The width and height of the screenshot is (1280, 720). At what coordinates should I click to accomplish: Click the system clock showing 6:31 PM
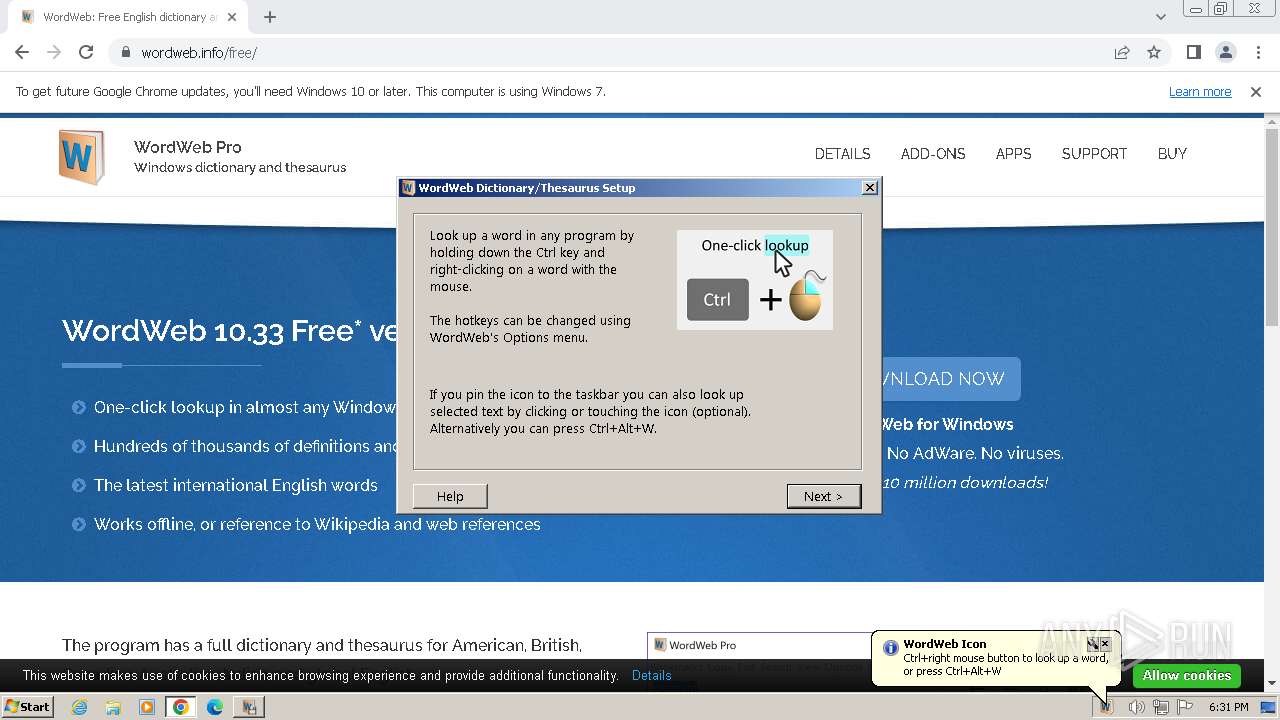[x=1229, y=707]
